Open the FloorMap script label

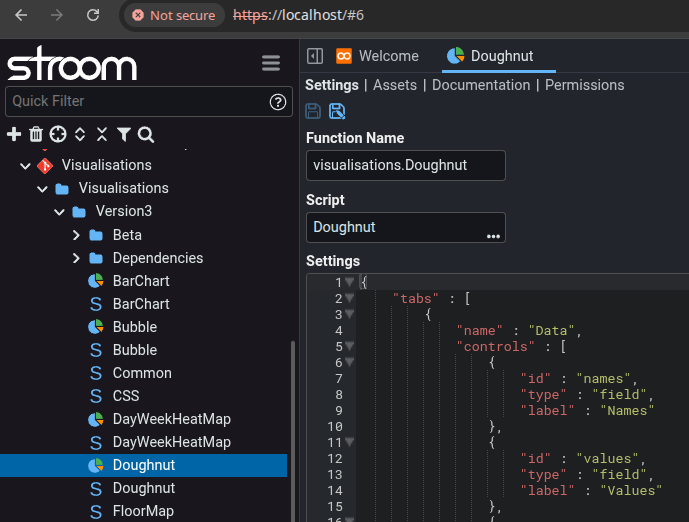(x=143, y=511)
